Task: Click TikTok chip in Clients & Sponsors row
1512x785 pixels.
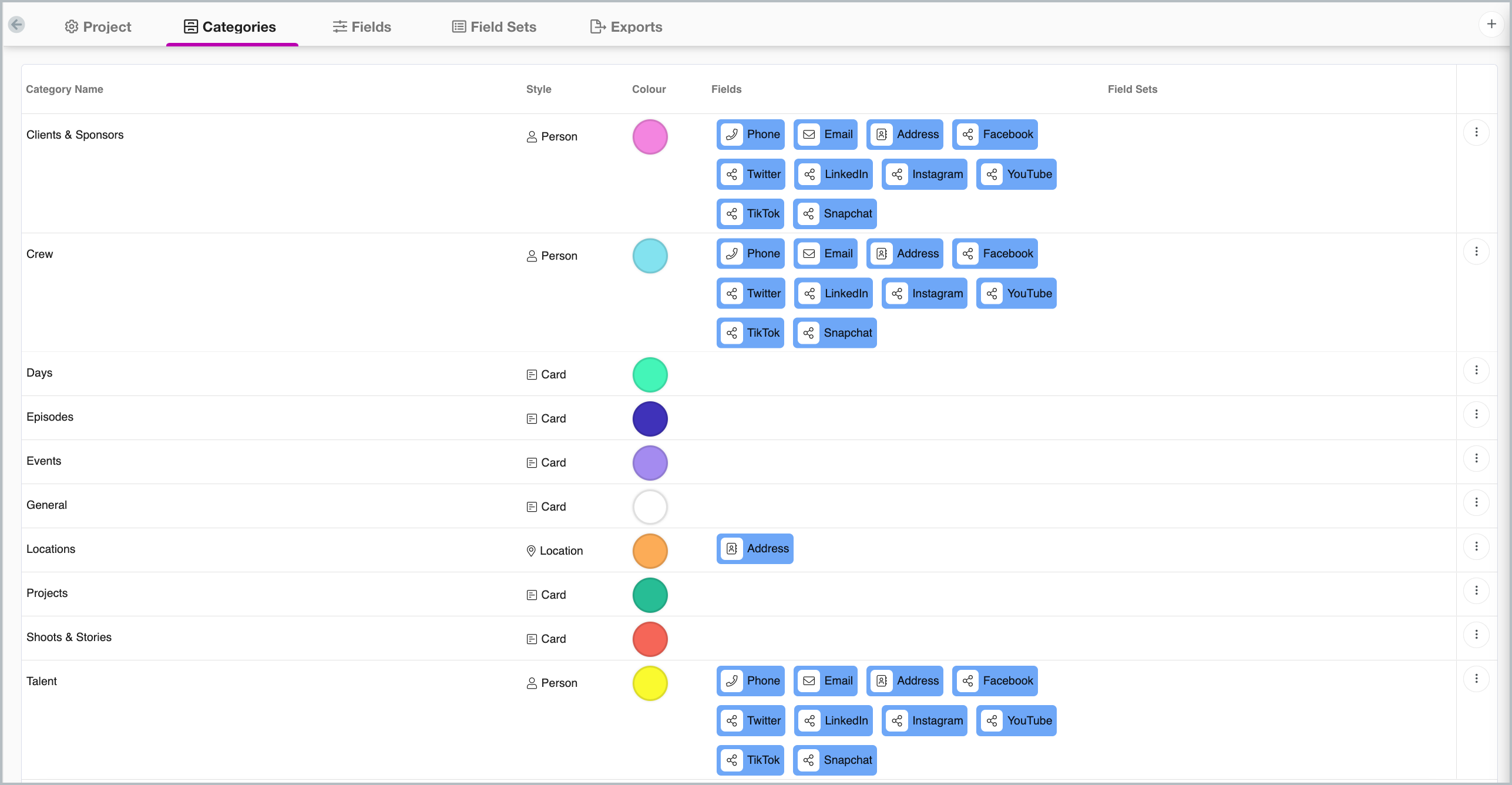Action: click(750, 214)
